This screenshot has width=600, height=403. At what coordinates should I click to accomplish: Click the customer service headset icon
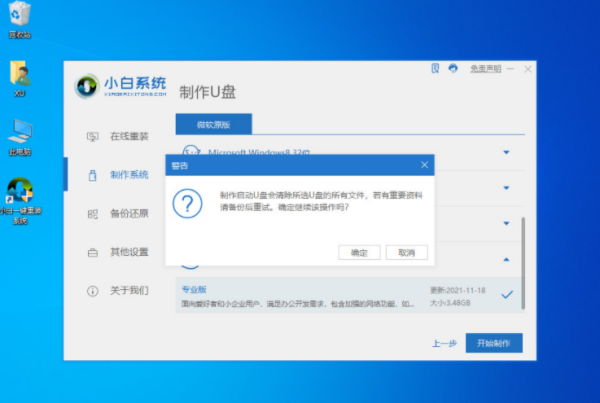[x=453, y=69]
